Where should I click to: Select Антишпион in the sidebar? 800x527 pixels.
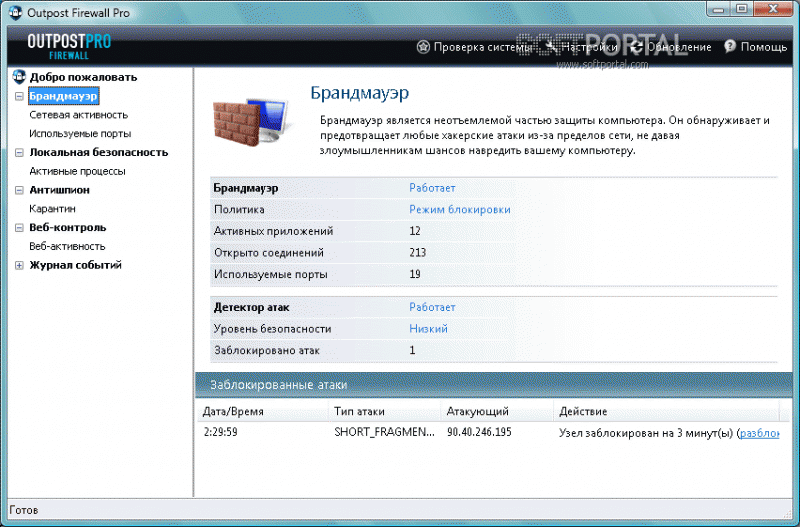point(59,190)
